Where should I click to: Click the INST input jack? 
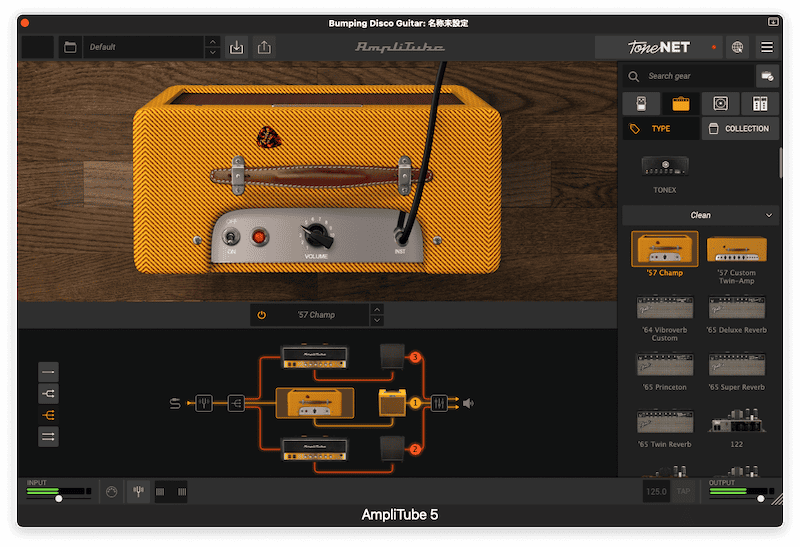(x=400, y=238)
